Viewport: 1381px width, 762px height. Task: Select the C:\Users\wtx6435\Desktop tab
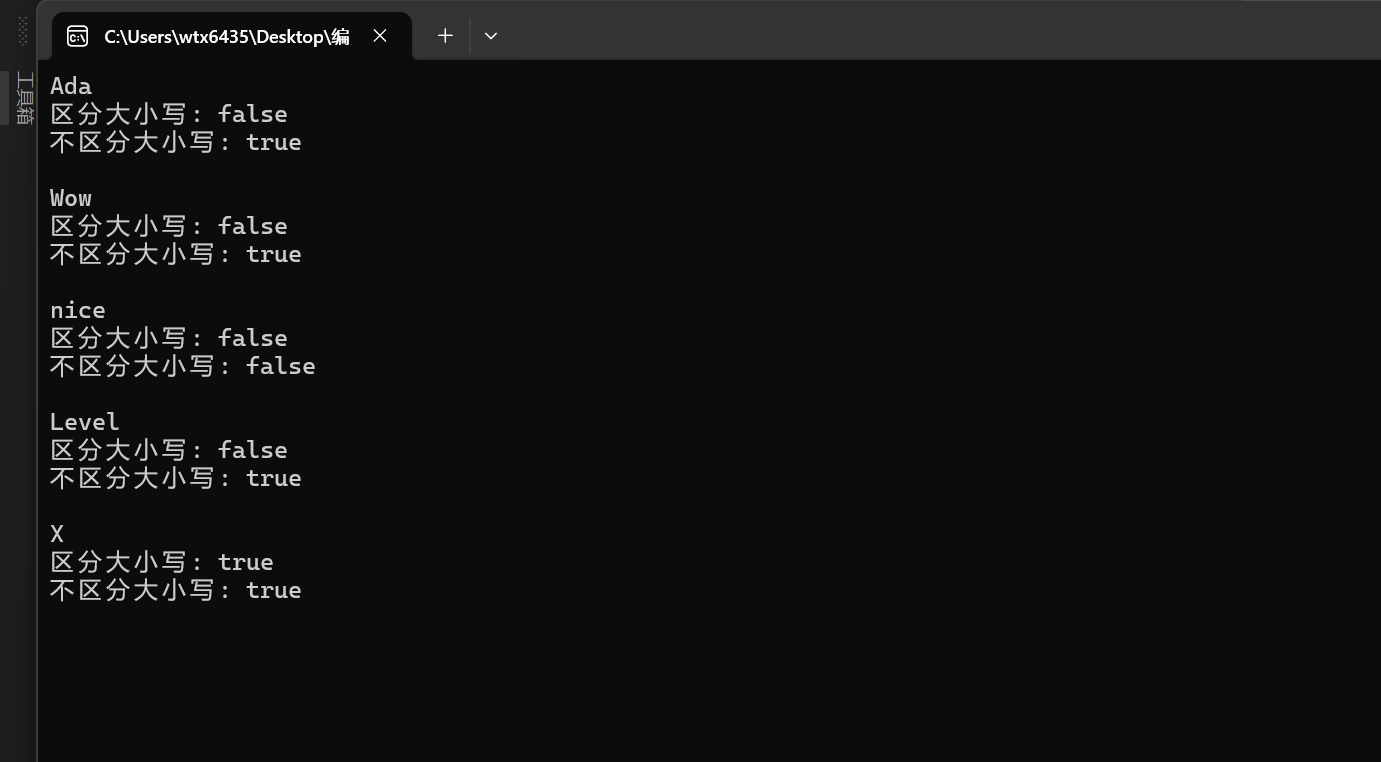pyautogui.click(x=231, y=36)
